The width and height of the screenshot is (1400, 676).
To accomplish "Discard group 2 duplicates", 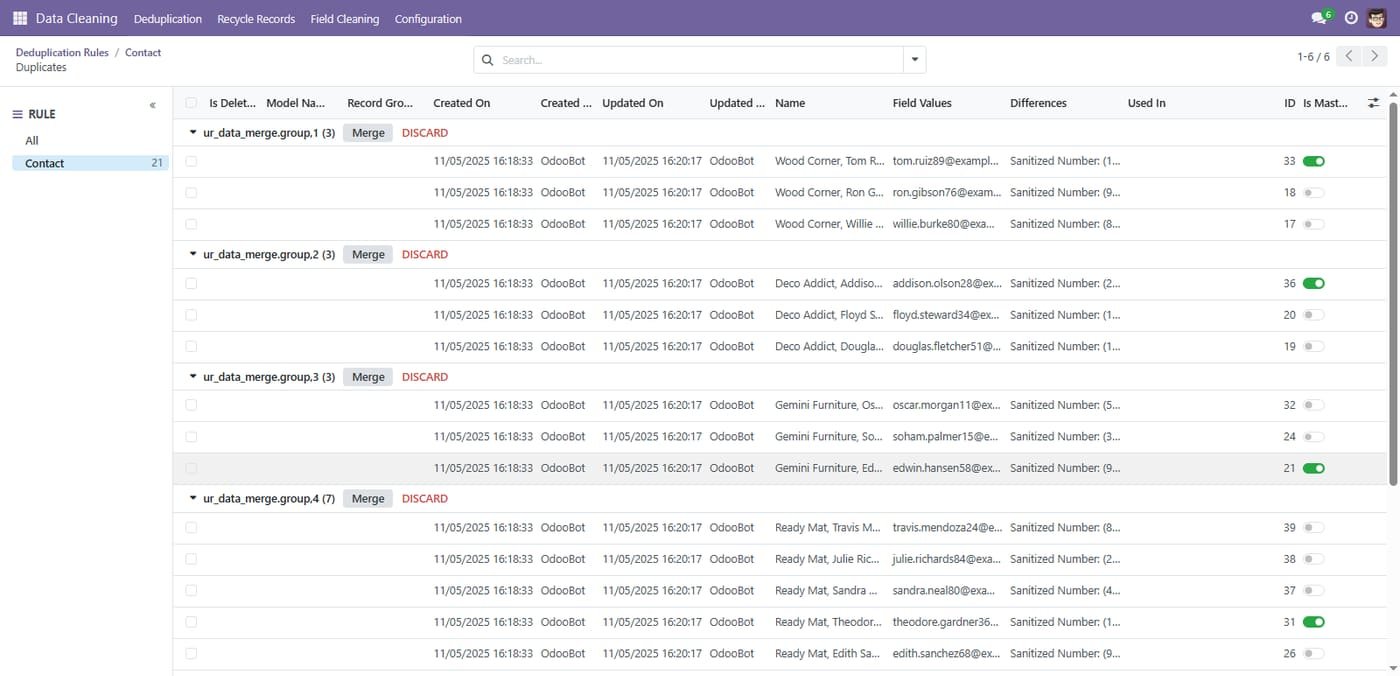I will [x=425, y=255].
